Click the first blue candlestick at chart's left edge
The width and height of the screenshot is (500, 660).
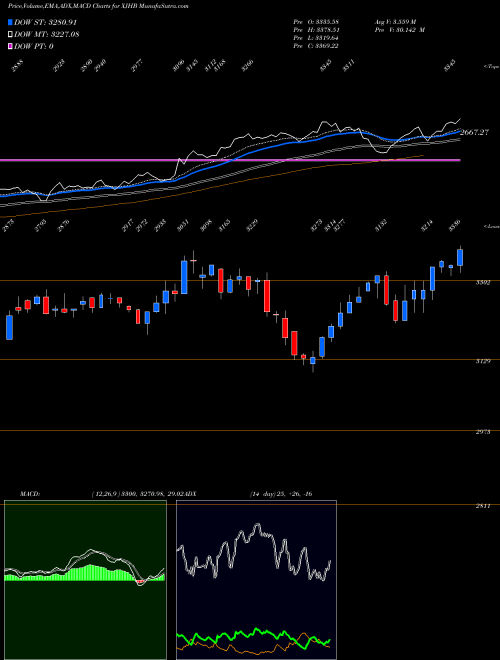[9, 327]
